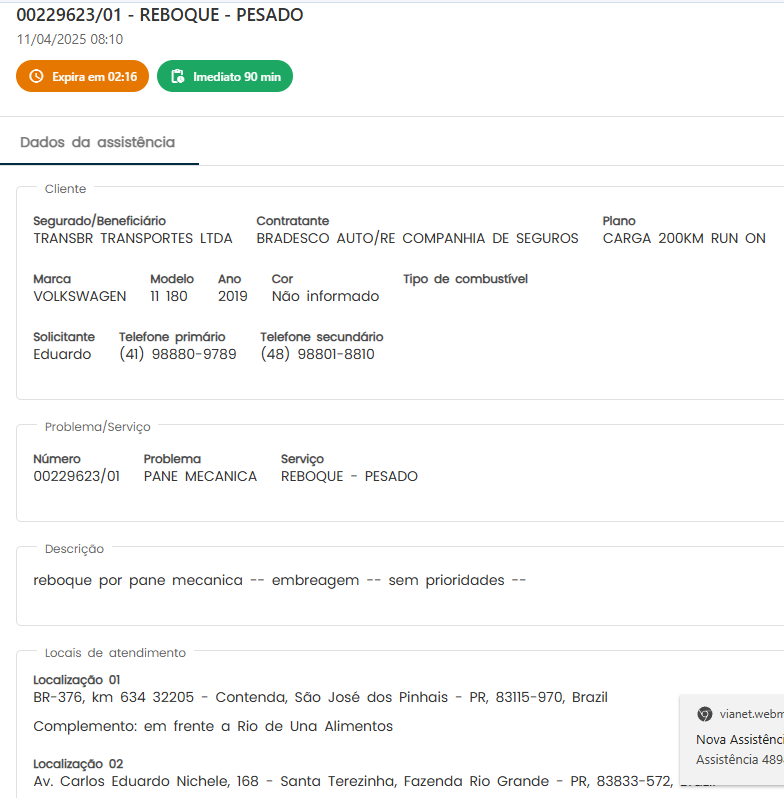
Task: Click Número value '00229623/01' in Problema/Serviço
Action: pyautogui.click(x=77, y=476)
